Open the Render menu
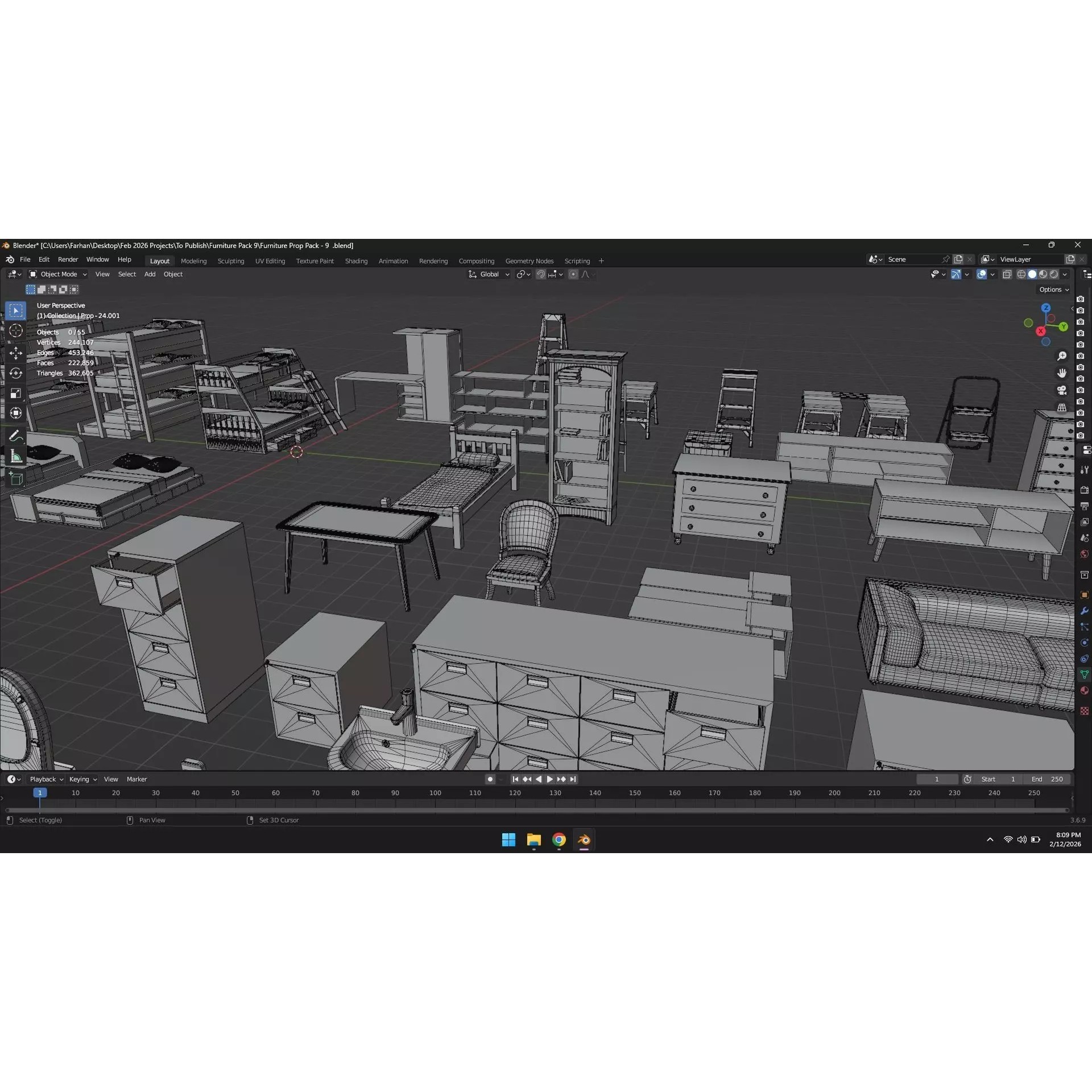Screen dimensions: 1092x1092 tap(68, 259)
